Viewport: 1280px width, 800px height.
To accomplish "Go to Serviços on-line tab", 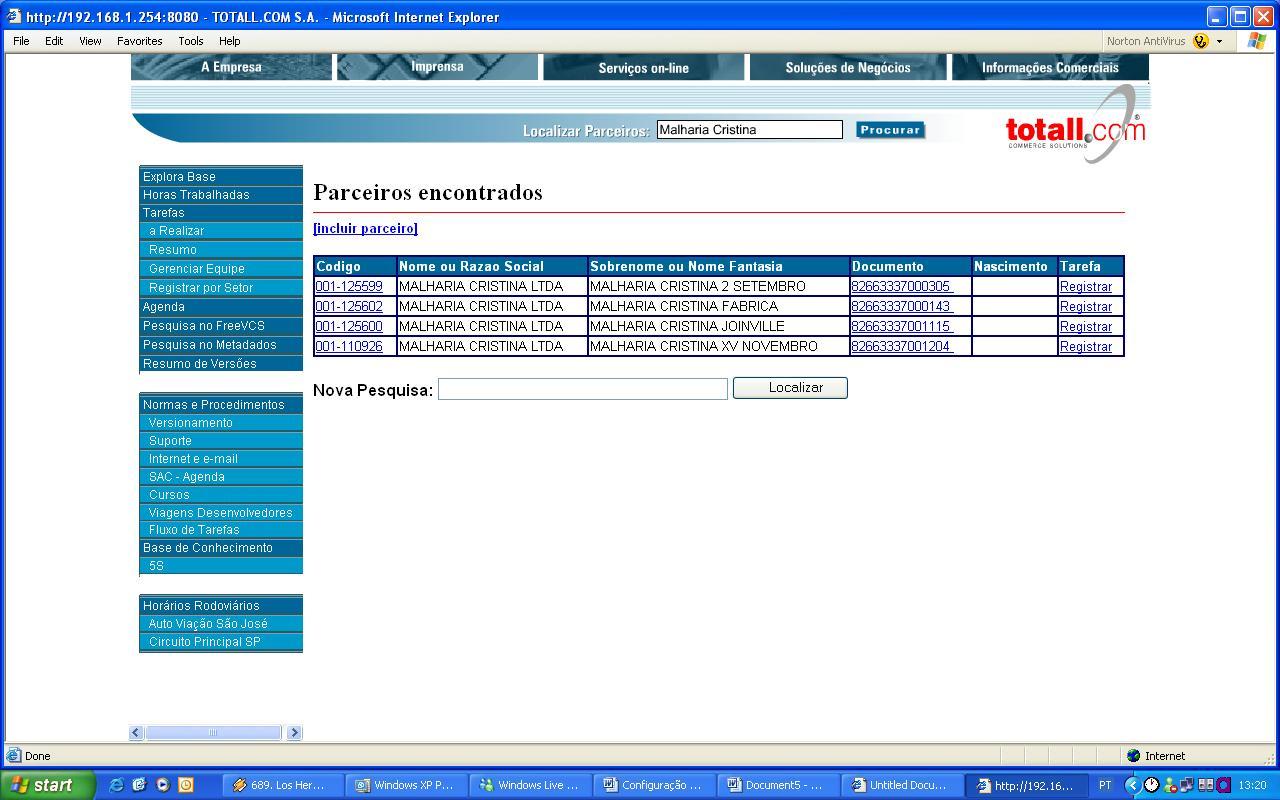I will point(643,67).
